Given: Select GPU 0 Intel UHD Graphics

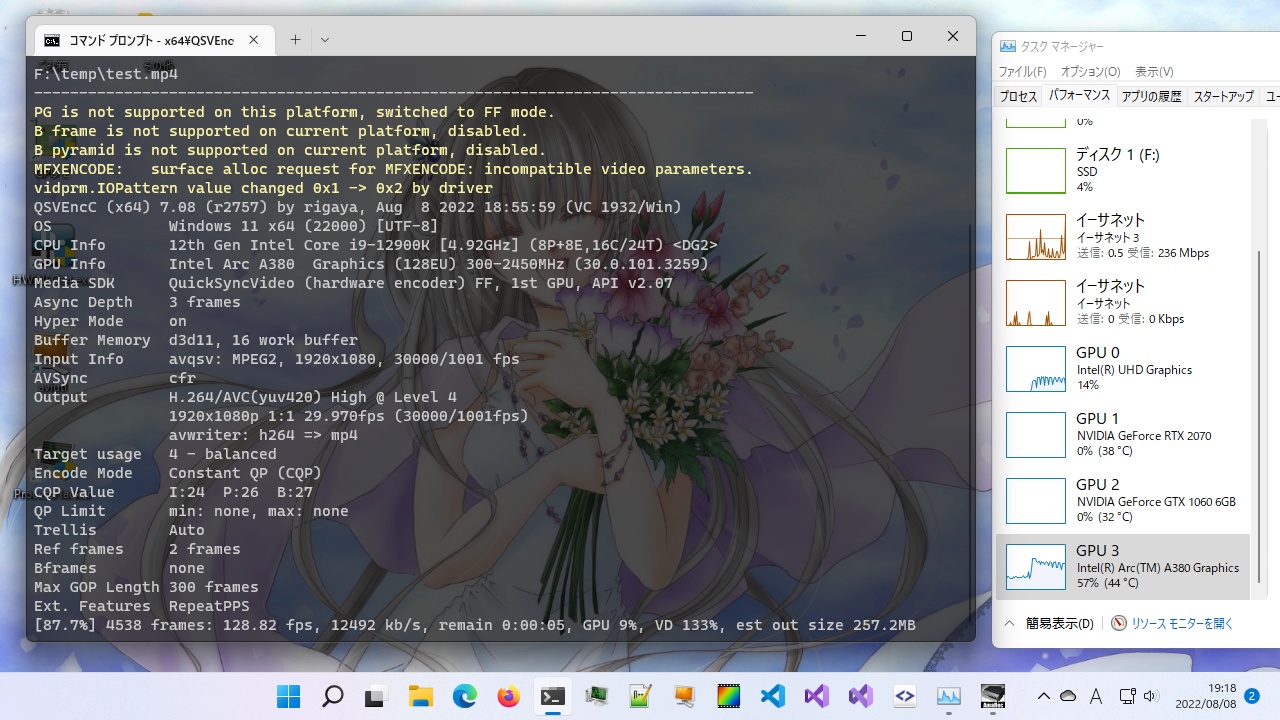Looking at the screenshot, I should (1123, 369).
